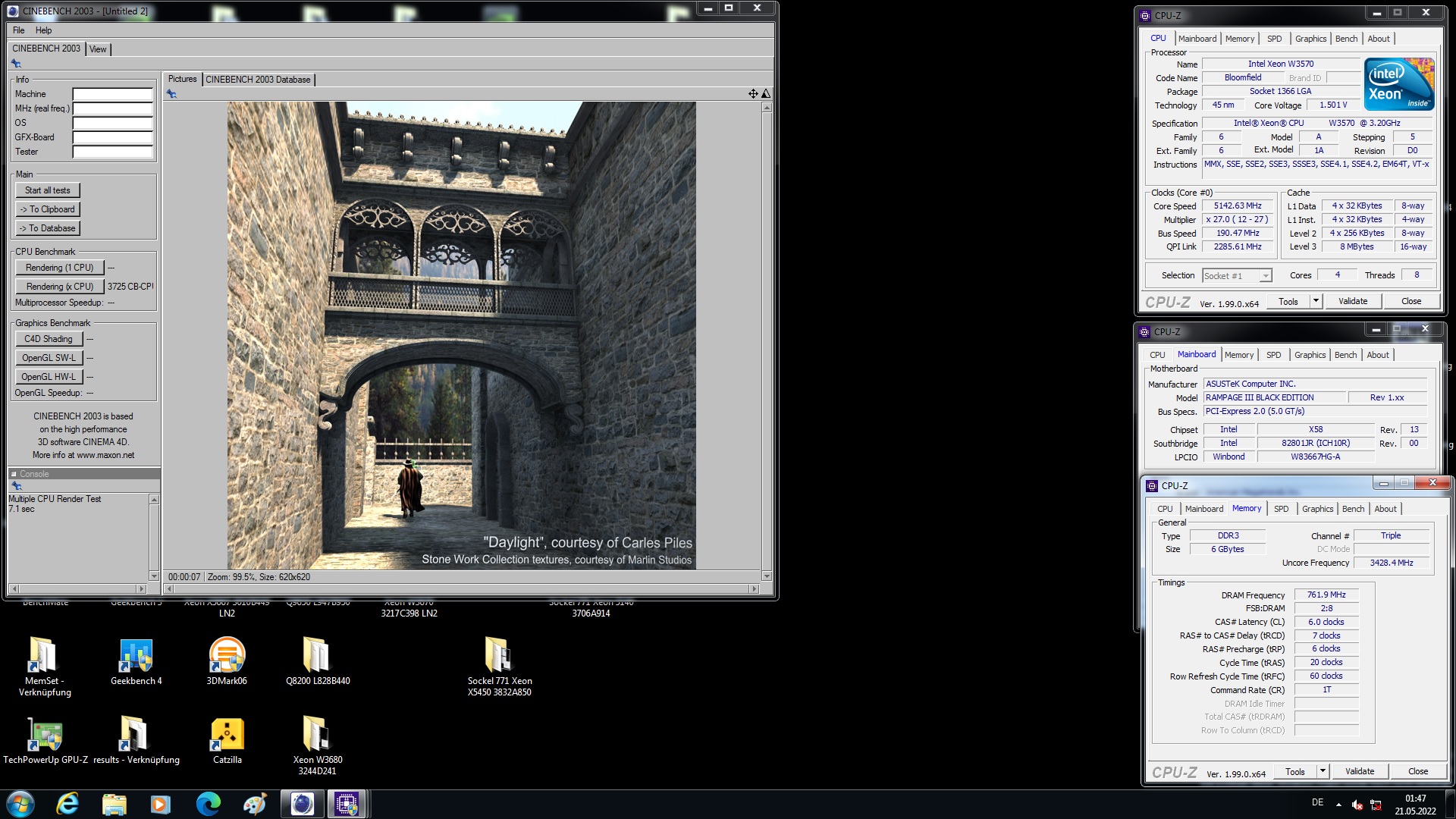
Task: Open the Windows Start menu
Action: coord(20,804)
